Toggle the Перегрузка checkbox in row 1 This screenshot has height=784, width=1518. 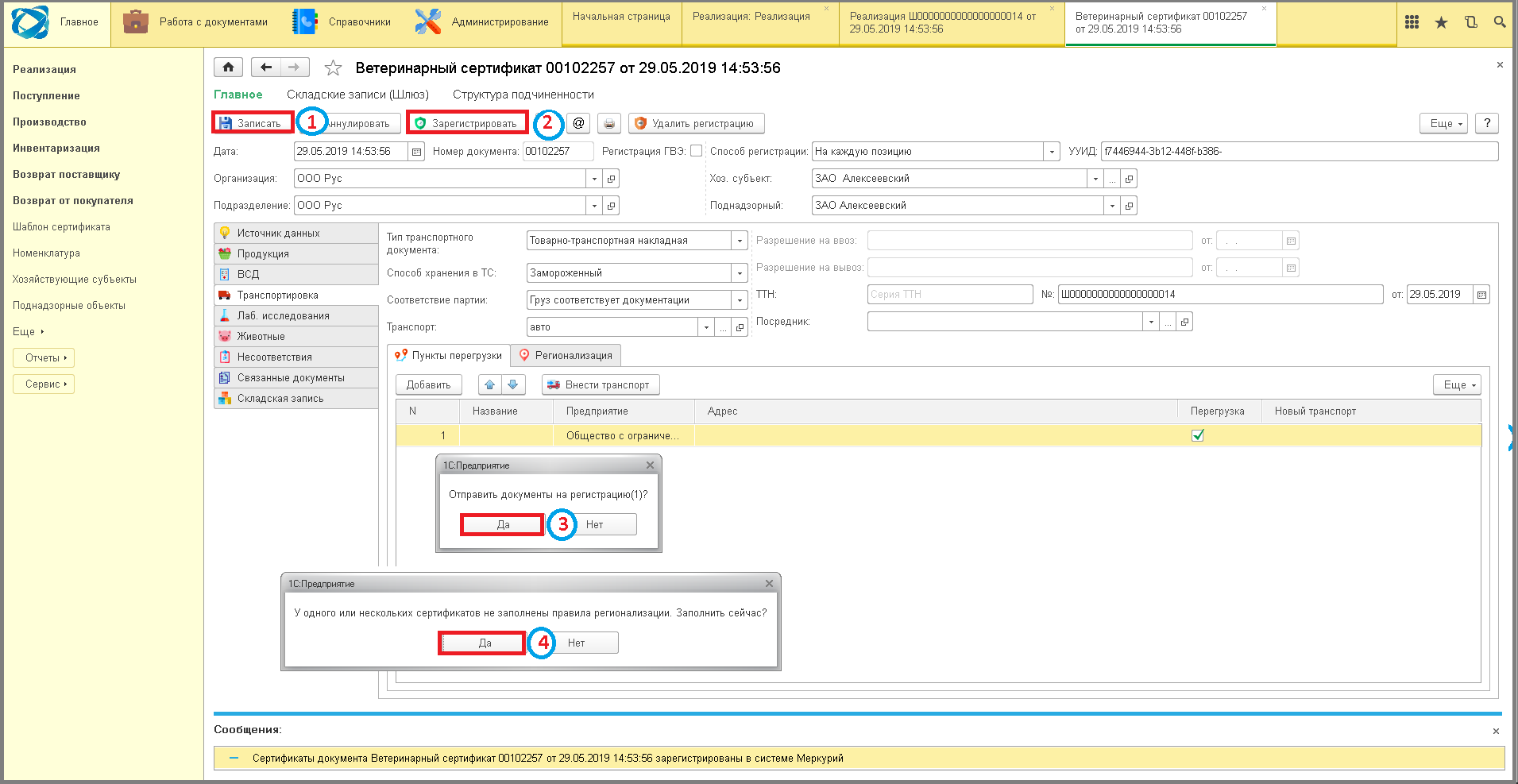[1198, 435]
